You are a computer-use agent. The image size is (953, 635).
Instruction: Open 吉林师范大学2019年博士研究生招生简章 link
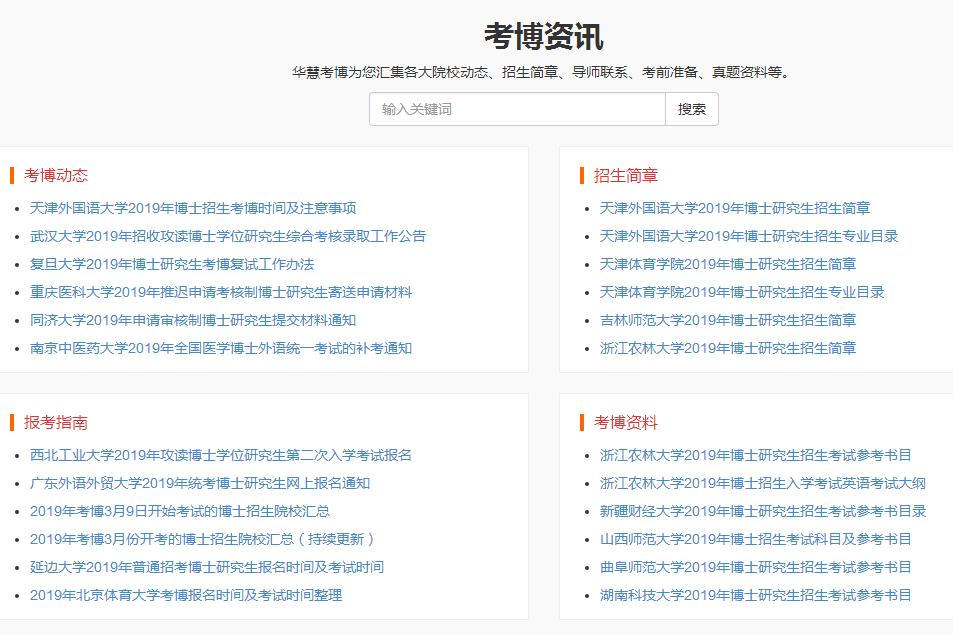point(728,320)
